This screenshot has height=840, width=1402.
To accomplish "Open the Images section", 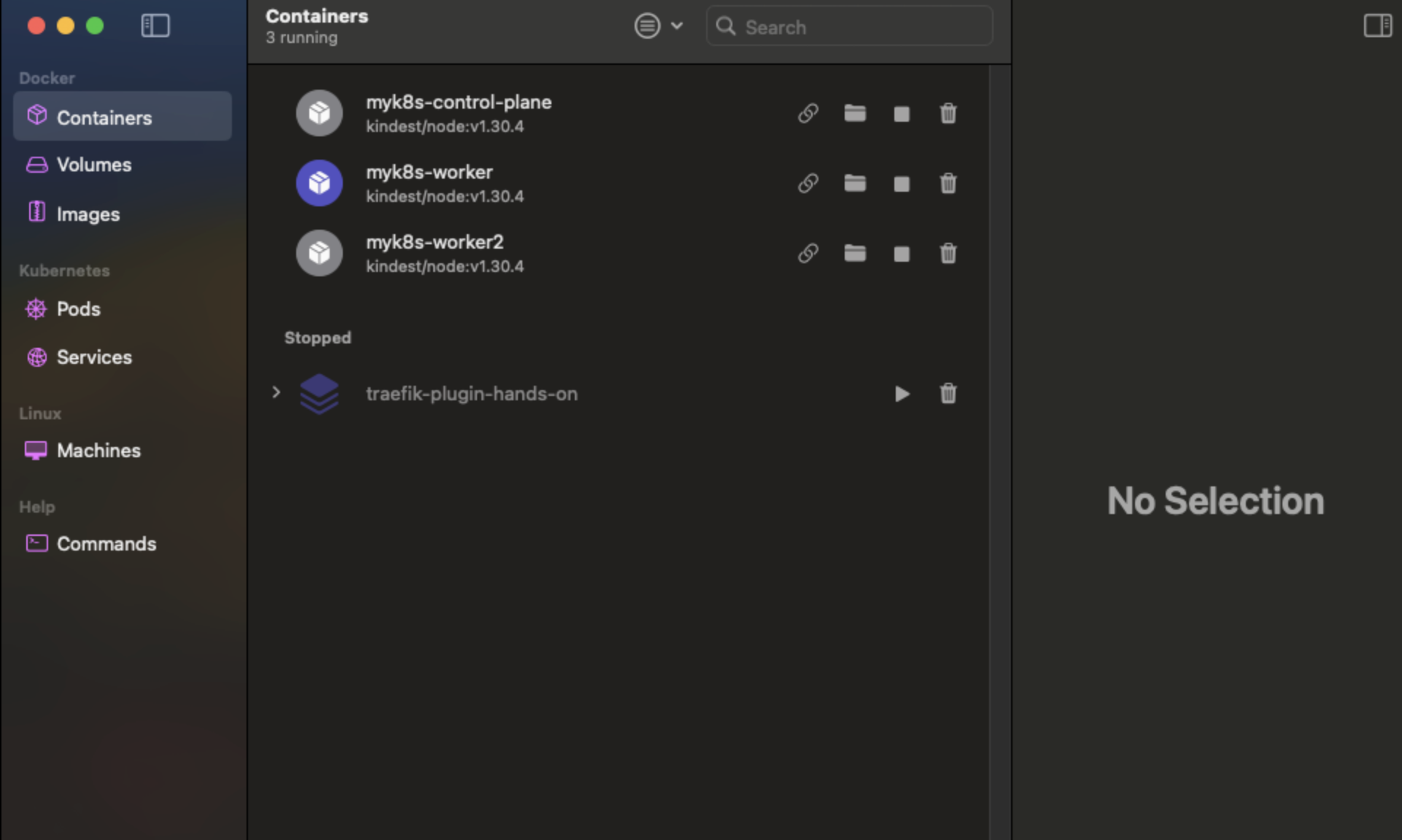I will coord(88,214).
